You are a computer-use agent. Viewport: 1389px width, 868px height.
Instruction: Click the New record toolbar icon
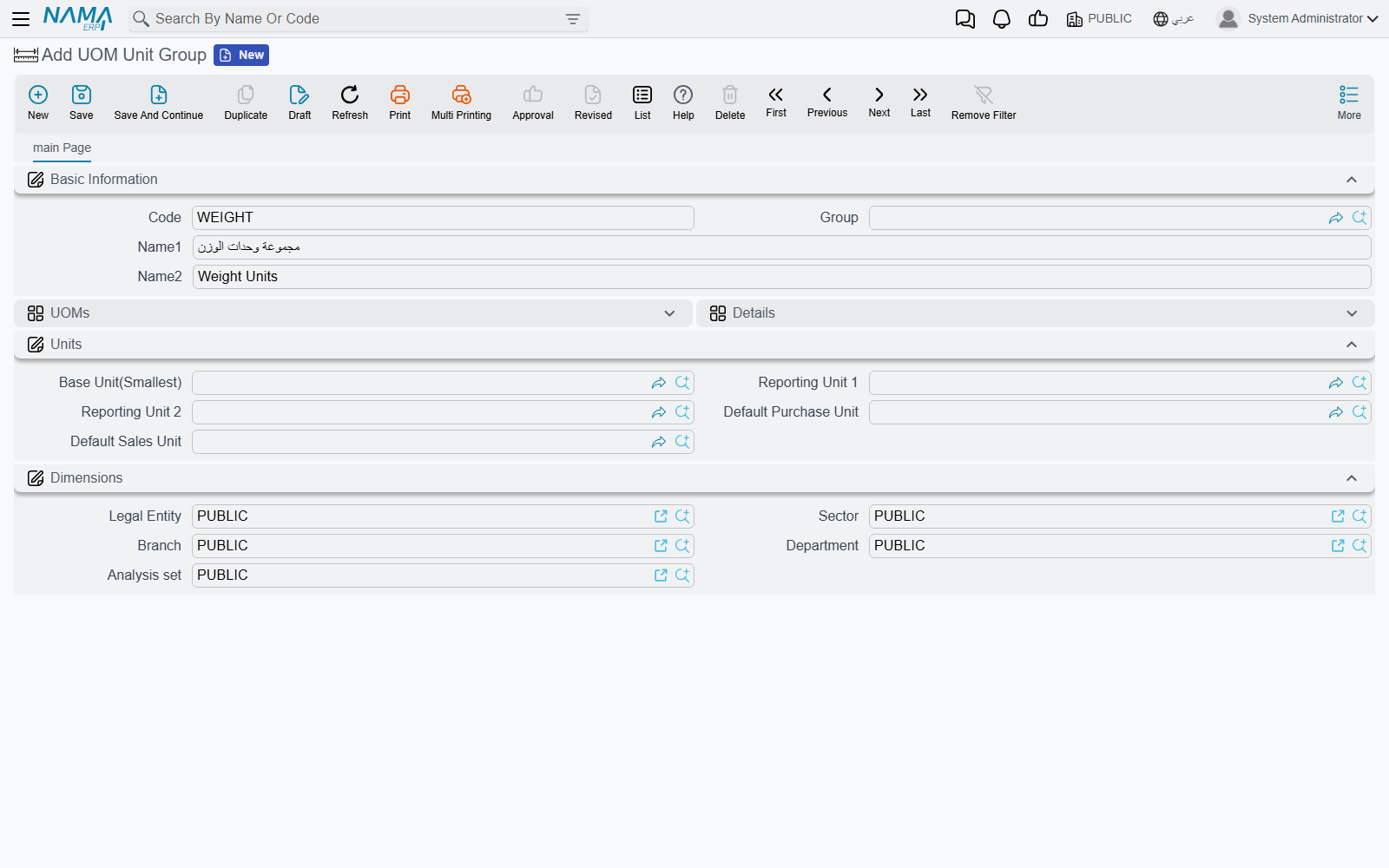38,102
